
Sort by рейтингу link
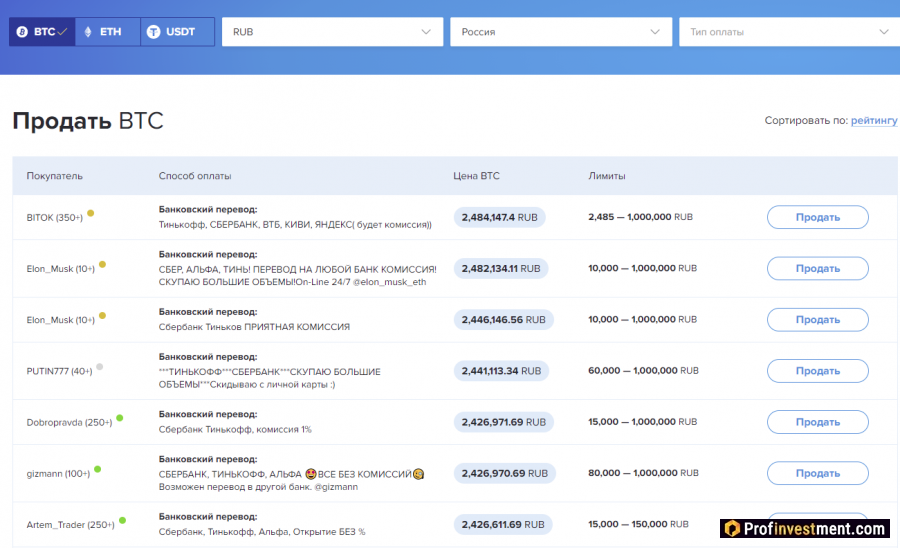[874, 121]
